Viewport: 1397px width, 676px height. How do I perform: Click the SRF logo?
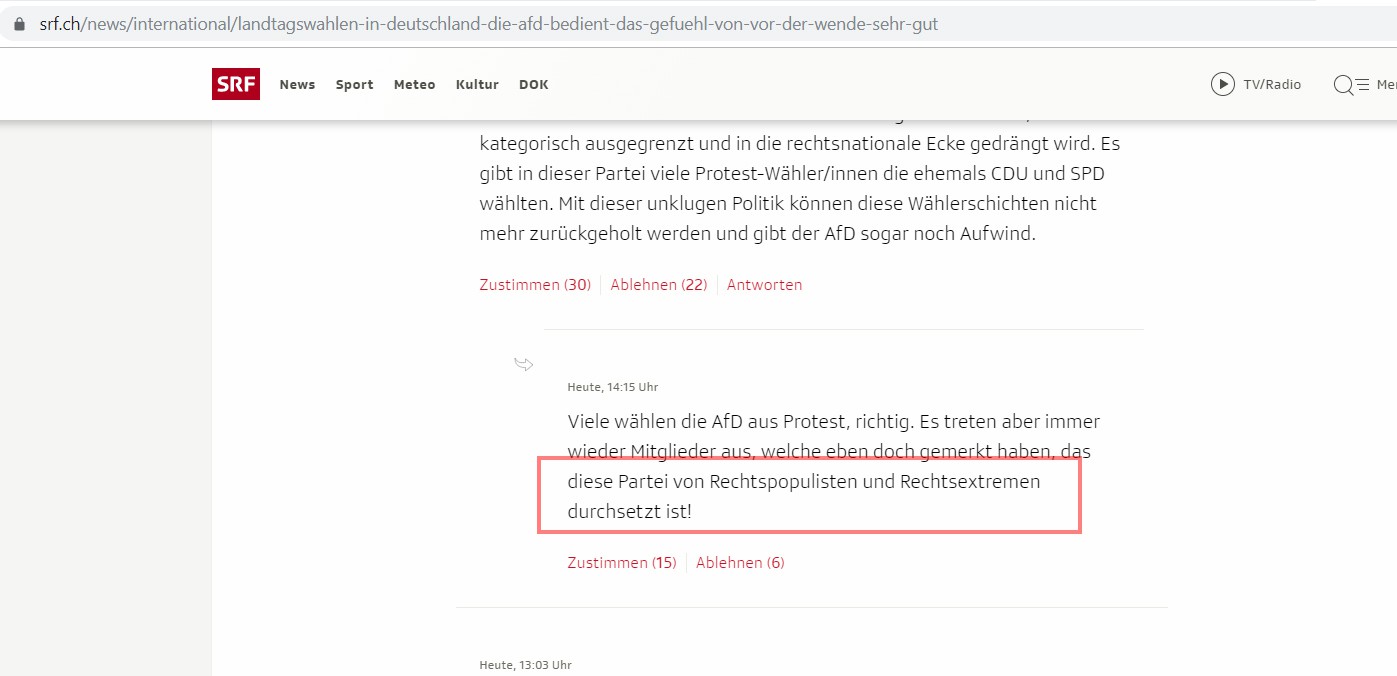click(236, 84)
